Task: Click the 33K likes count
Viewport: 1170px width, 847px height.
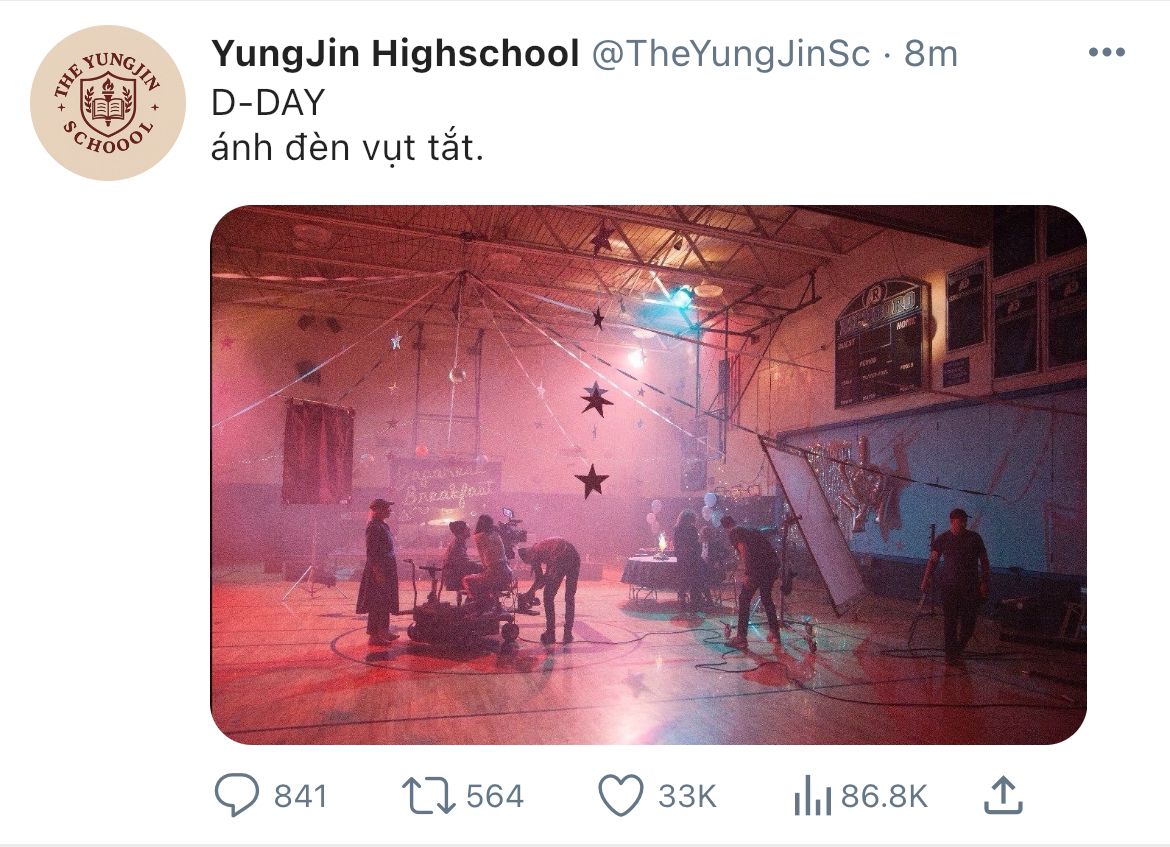Action: tap(687, 796)
